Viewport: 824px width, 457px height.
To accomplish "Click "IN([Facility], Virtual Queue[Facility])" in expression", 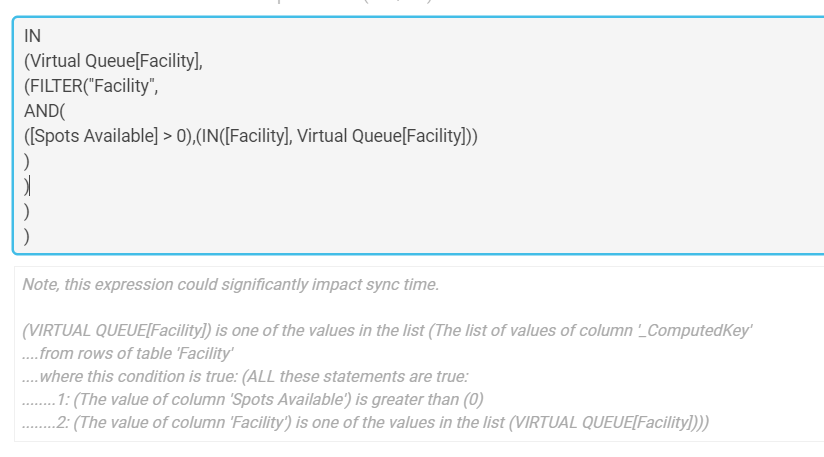I will (x=336, y=136).
